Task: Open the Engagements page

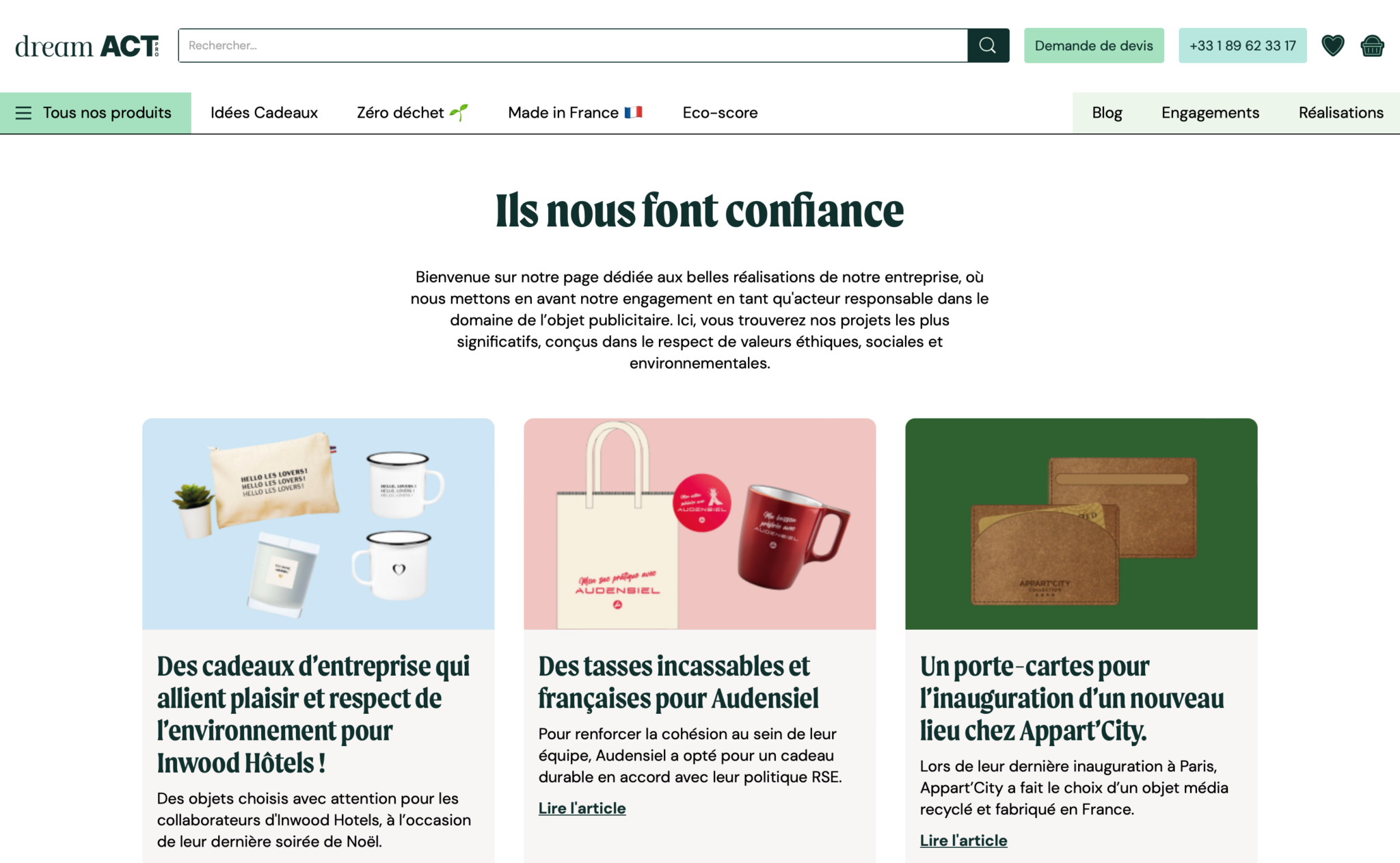Action: tap(1210, 113)
